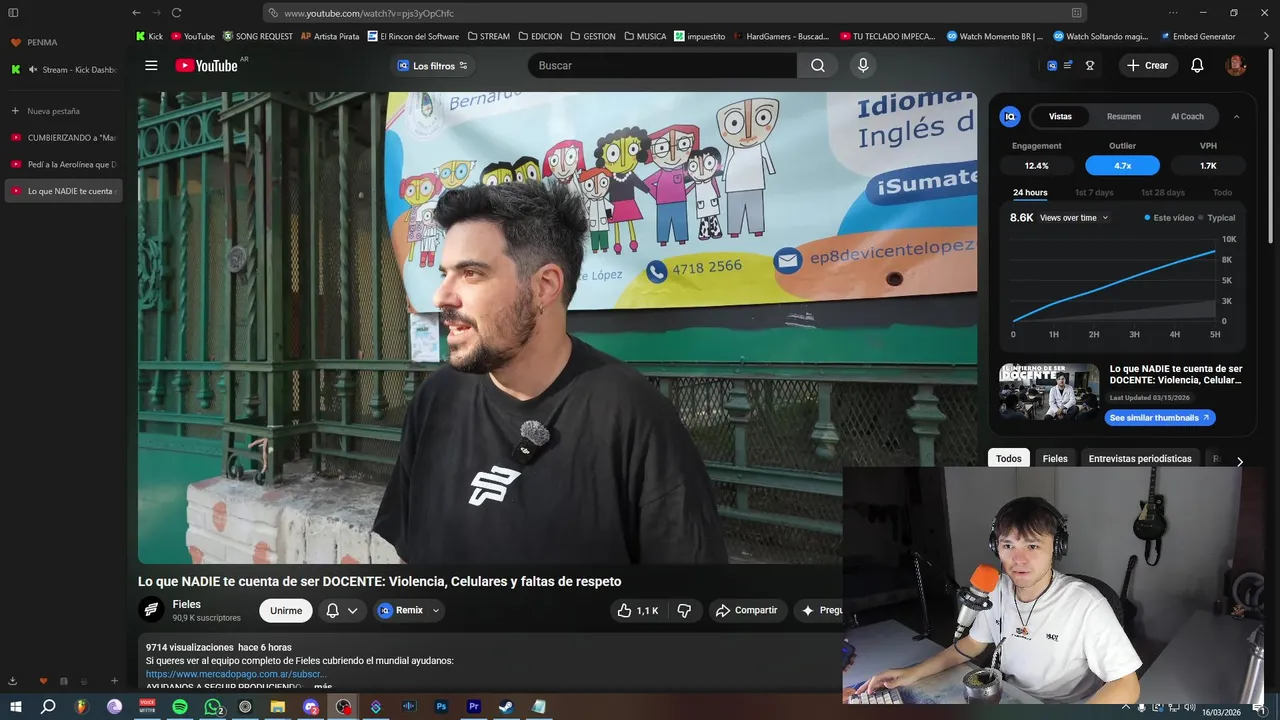This screenshot has width=1280, height=720.
Task: Show more category chips with right arrow
Action: [x=1240, y=462]
